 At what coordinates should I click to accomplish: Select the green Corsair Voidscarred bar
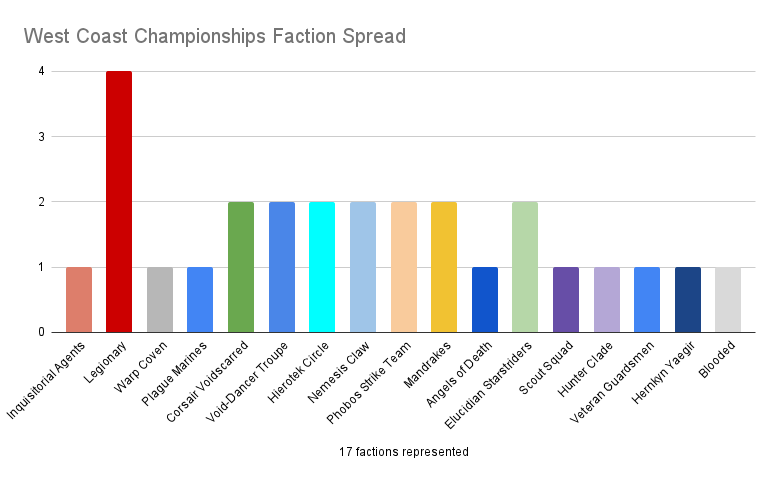pyautogui.click(x=241, y=266)
